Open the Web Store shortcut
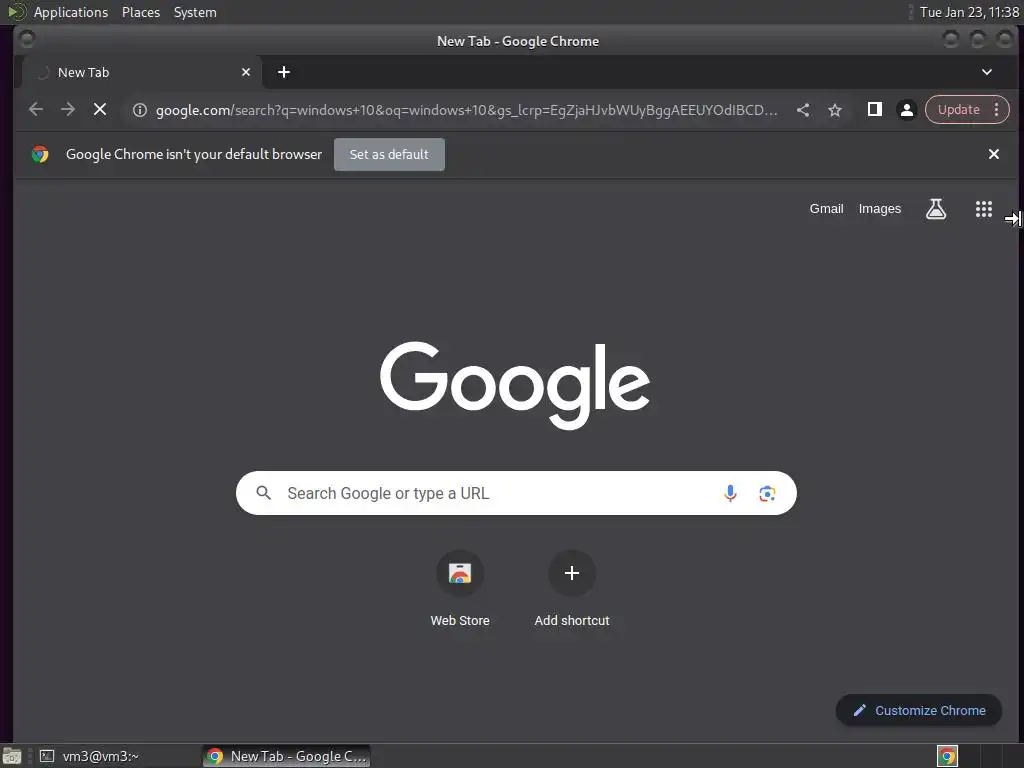This screenshot has height=768, width=1024. point(460,590)
